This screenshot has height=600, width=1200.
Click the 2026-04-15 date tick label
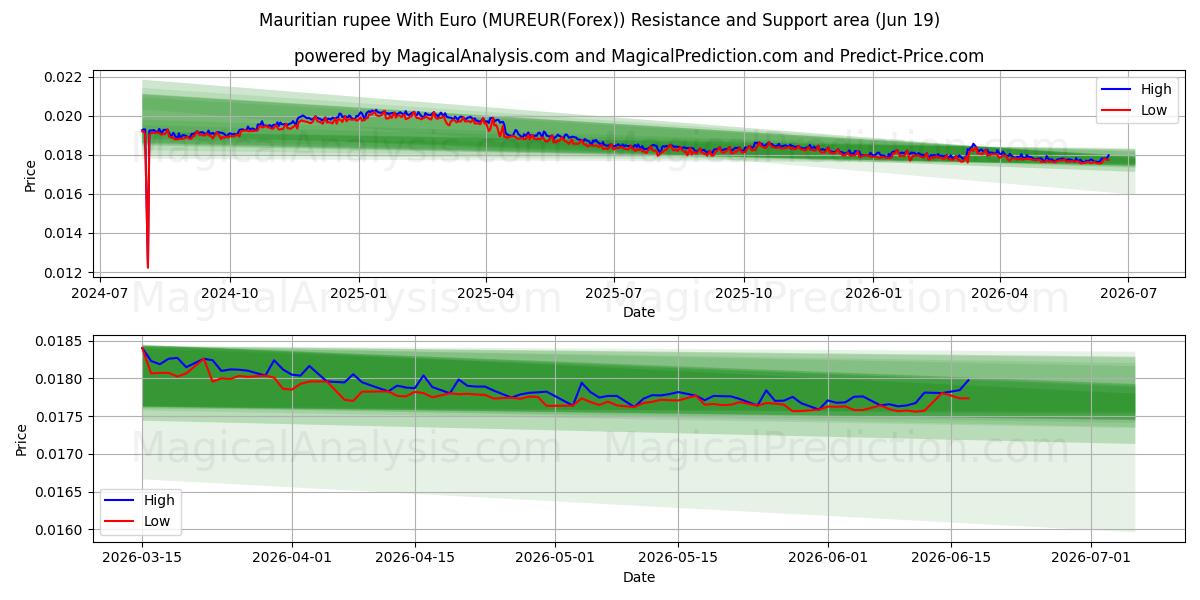click(x=415, y=558)
